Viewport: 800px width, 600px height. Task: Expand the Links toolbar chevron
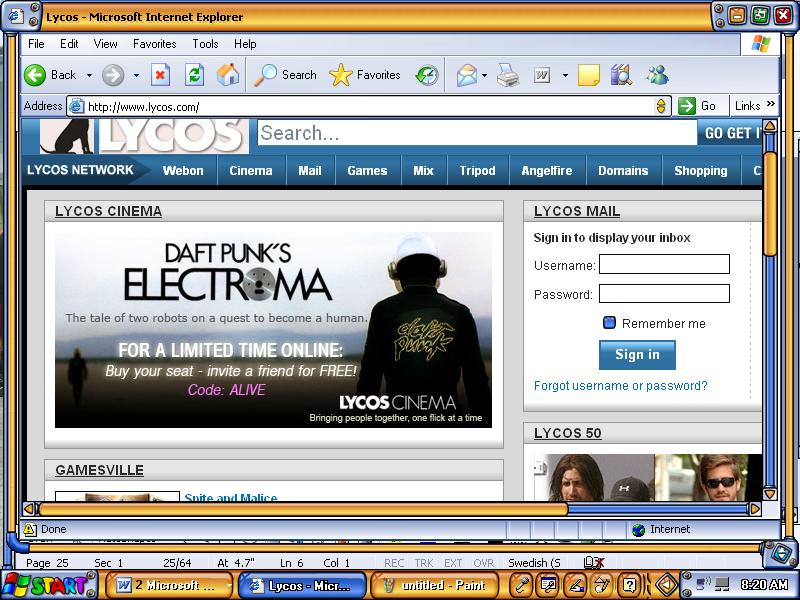coord(770,104)
